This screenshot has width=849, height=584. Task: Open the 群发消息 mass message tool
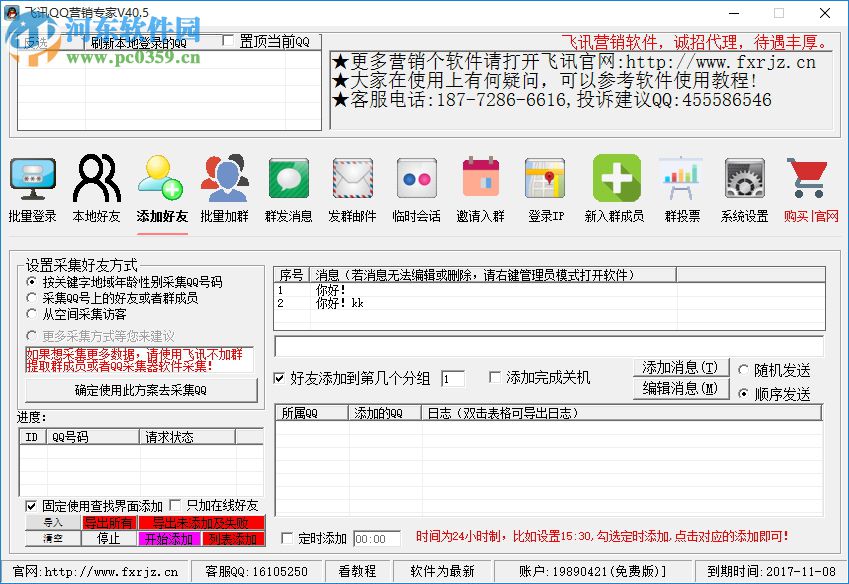pyautogui.click(x=288, y=190)
